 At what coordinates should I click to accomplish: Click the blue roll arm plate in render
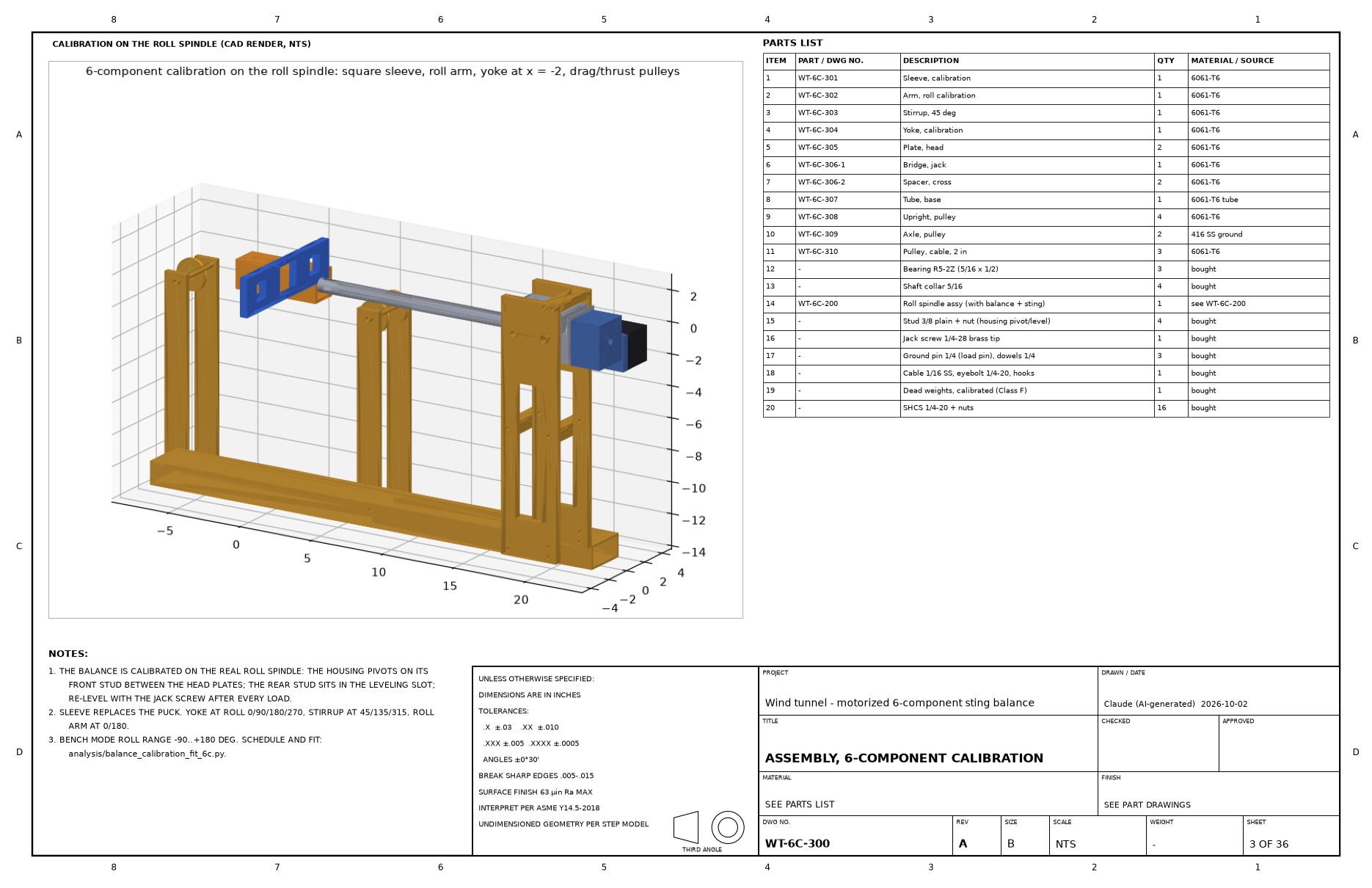coord(285,277)
